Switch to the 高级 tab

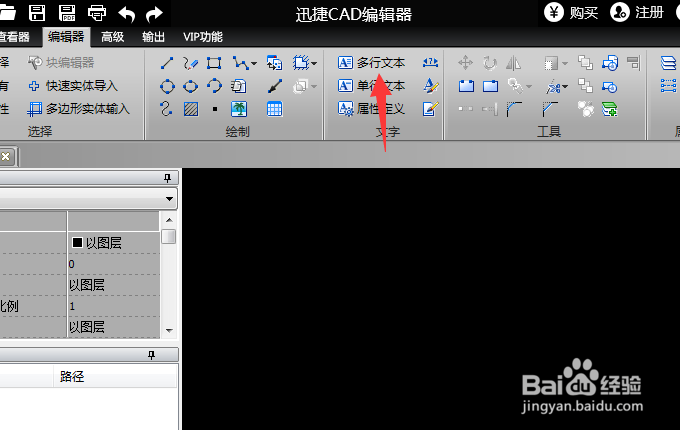pos(112,37)
